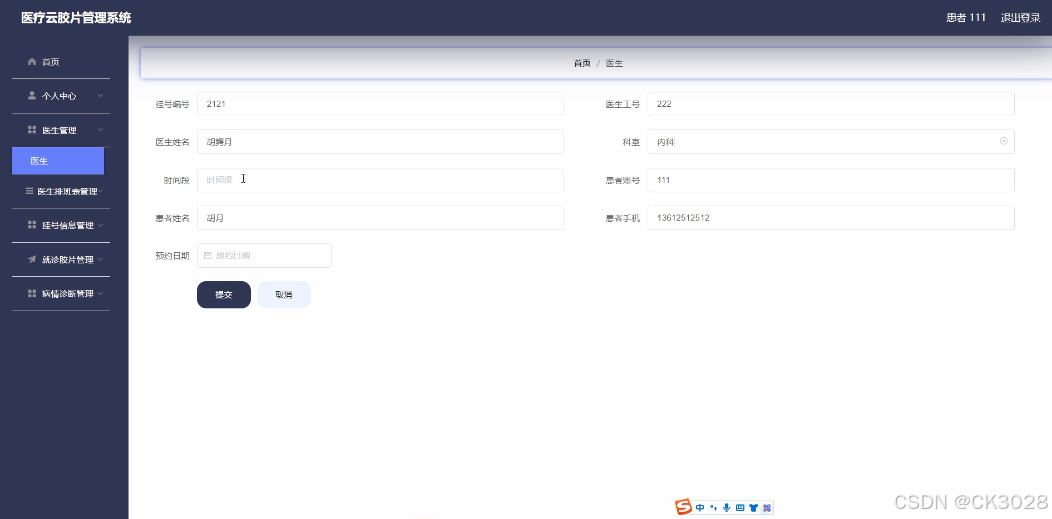1052x519 pixels.
Task: Cancel the form with 取消 button
Action: coord(284,294)
